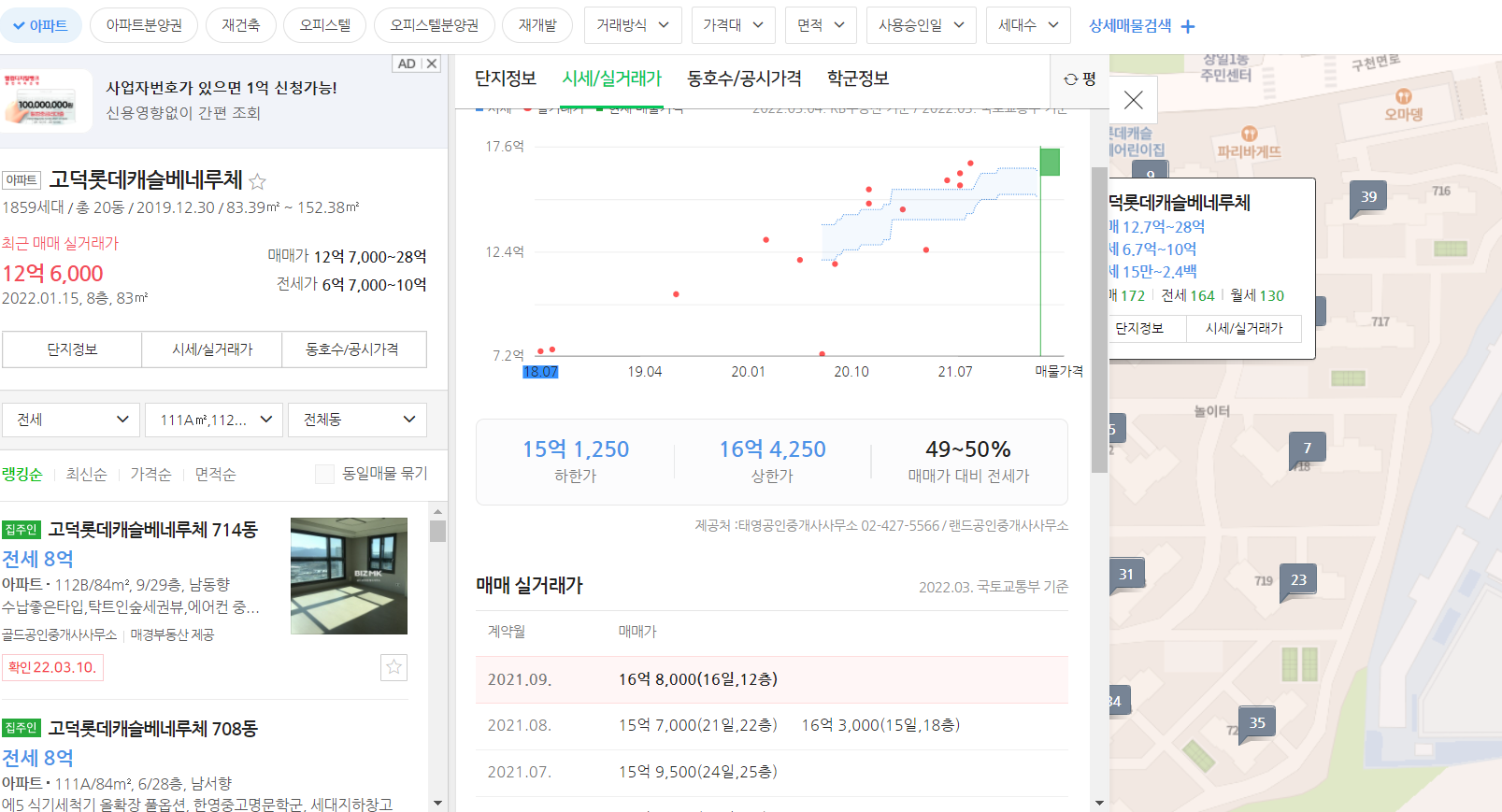Image resolution: width=1502 pixels, height=812 pixels.
Task: Click 전세 164 in map popup
Action: pyautogui.click(x=1188, y=295)
